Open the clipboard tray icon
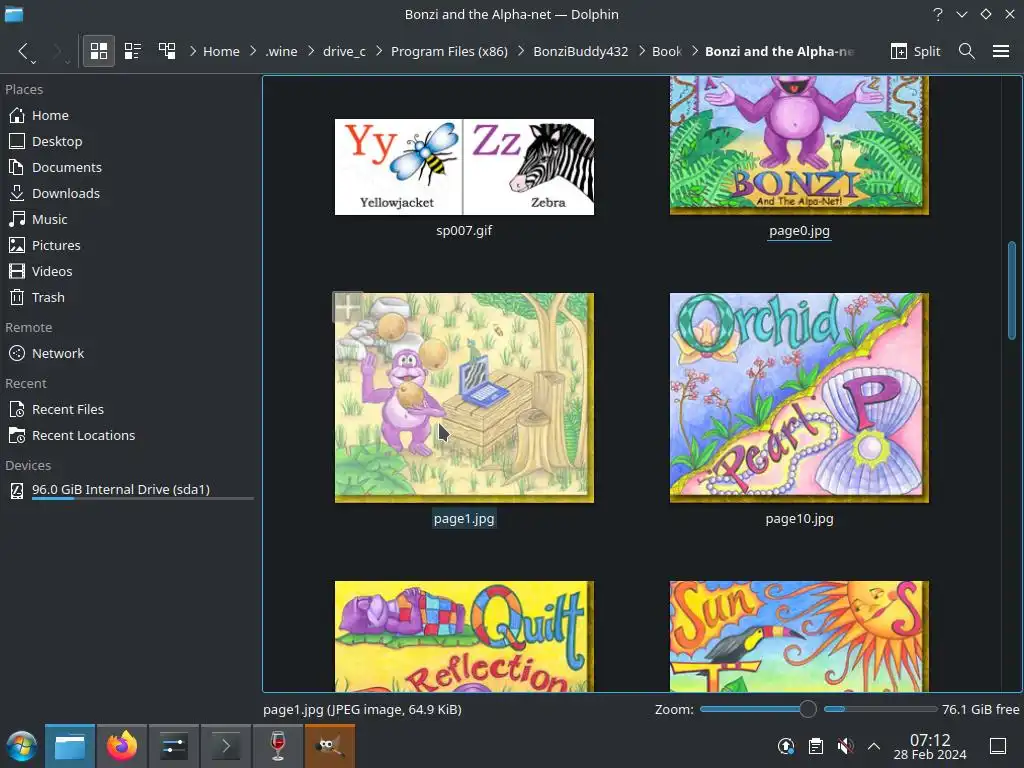Image resolution: width=1024 pixels, height=768 pixels. coord(816,746)
